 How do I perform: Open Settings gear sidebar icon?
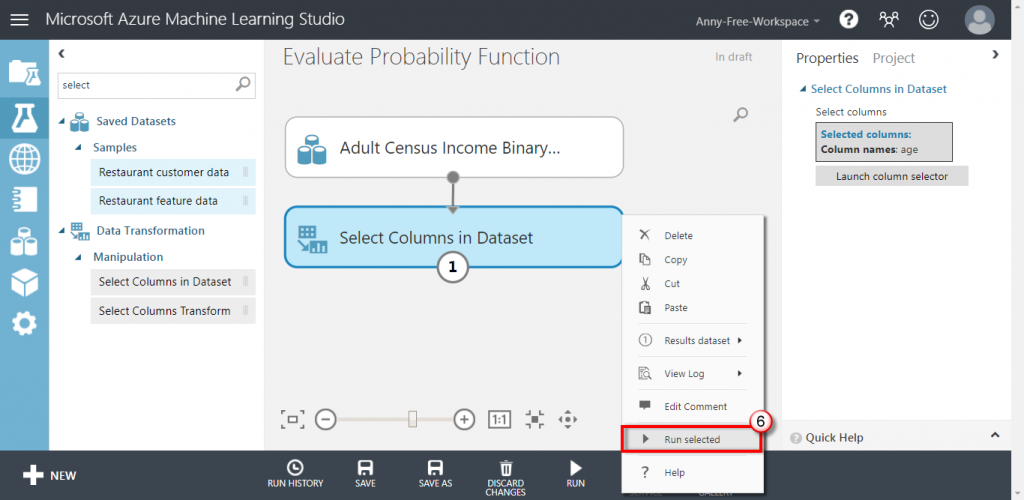click(x=24, y=324)
